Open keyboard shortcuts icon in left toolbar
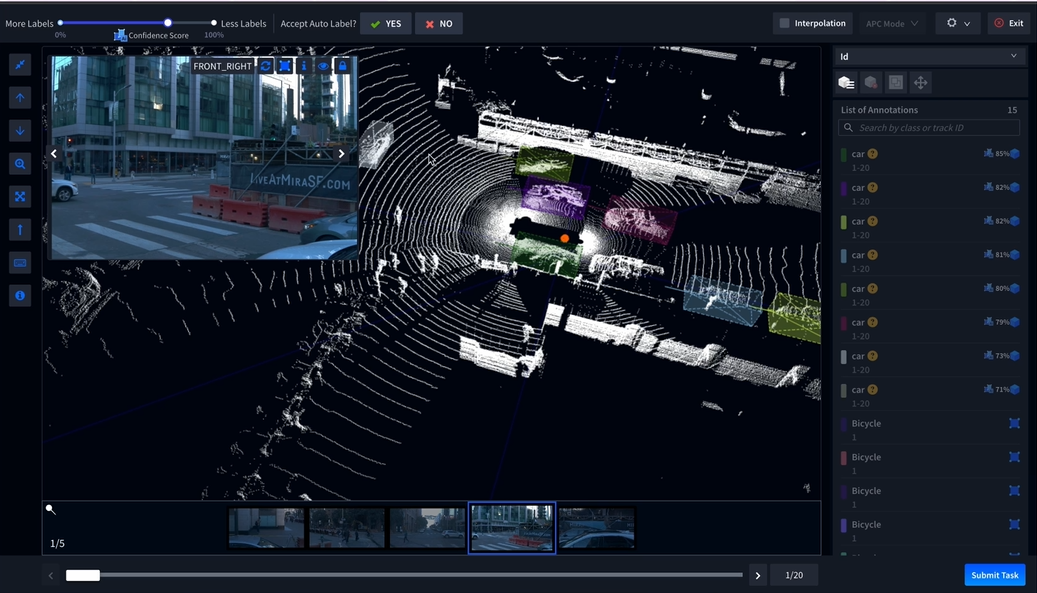Image resolution: width=1037 pixels, height=593 pixels. point(20,262)
